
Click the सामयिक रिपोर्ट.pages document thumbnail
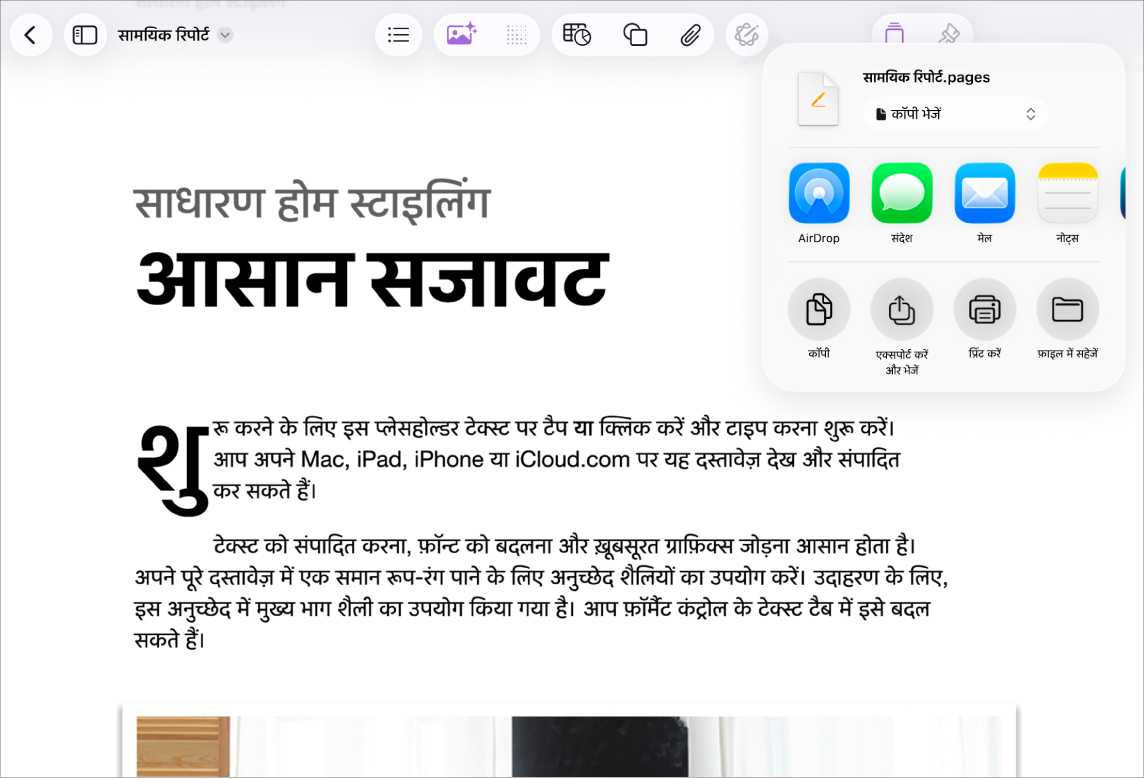click(x=818, y=98)
